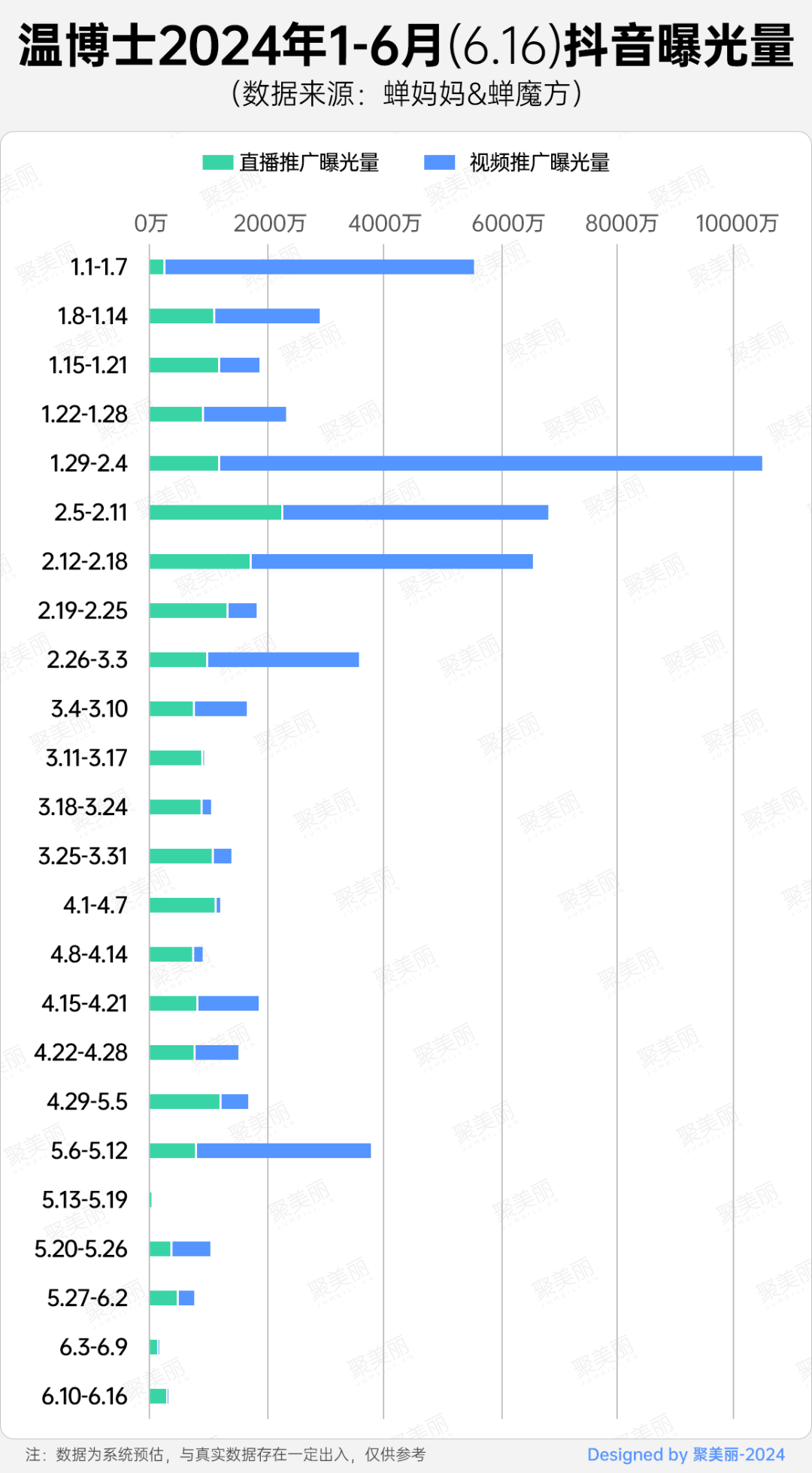Select the green bar for 3.11-3.17
The image size is (812, 1473).
(175, 758)
